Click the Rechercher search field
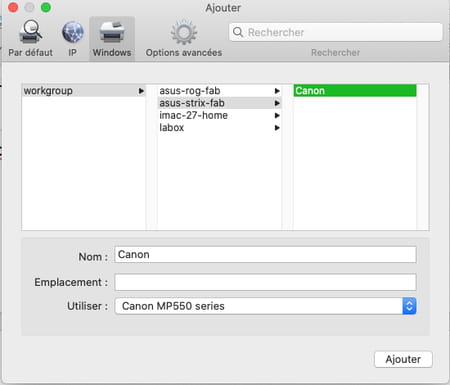The height and width of the screenshot is (385, 450). 336,32
